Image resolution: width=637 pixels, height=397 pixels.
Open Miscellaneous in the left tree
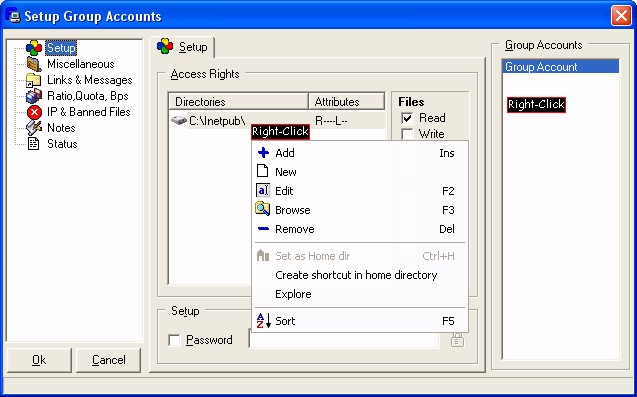click(x=80, y=64)
